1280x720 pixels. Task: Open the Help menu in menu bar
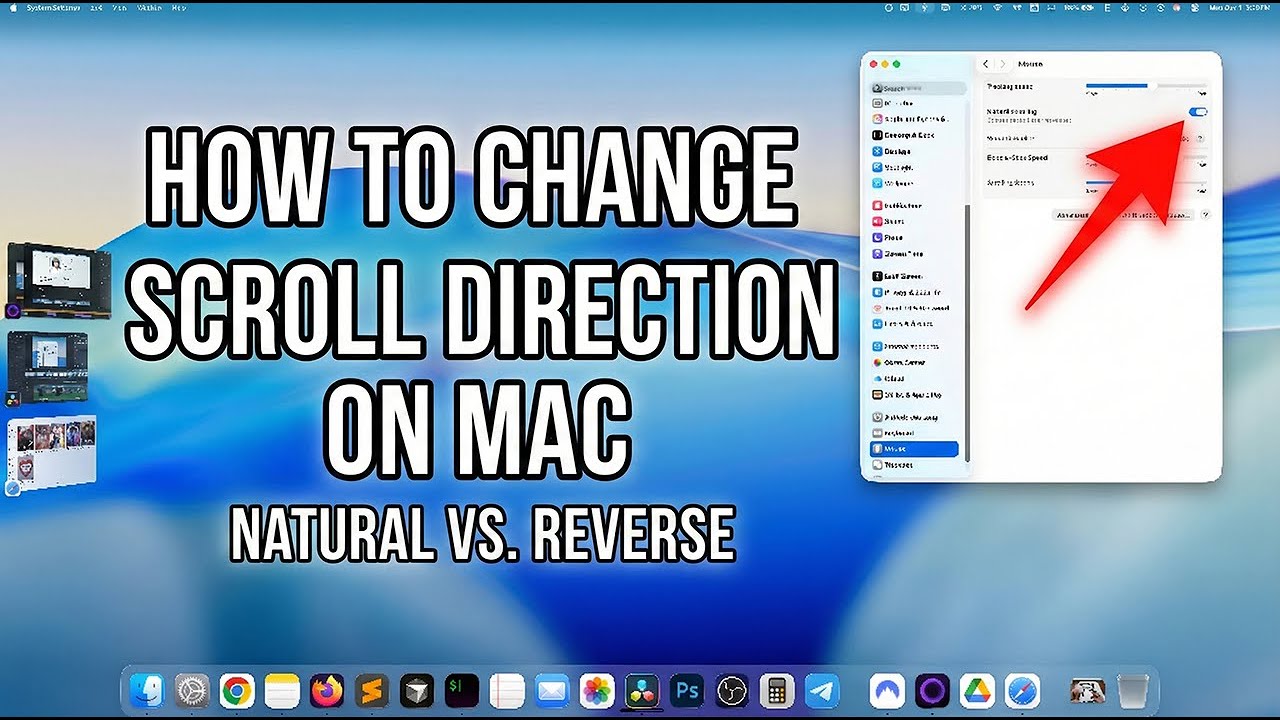[x=179, y=7]
